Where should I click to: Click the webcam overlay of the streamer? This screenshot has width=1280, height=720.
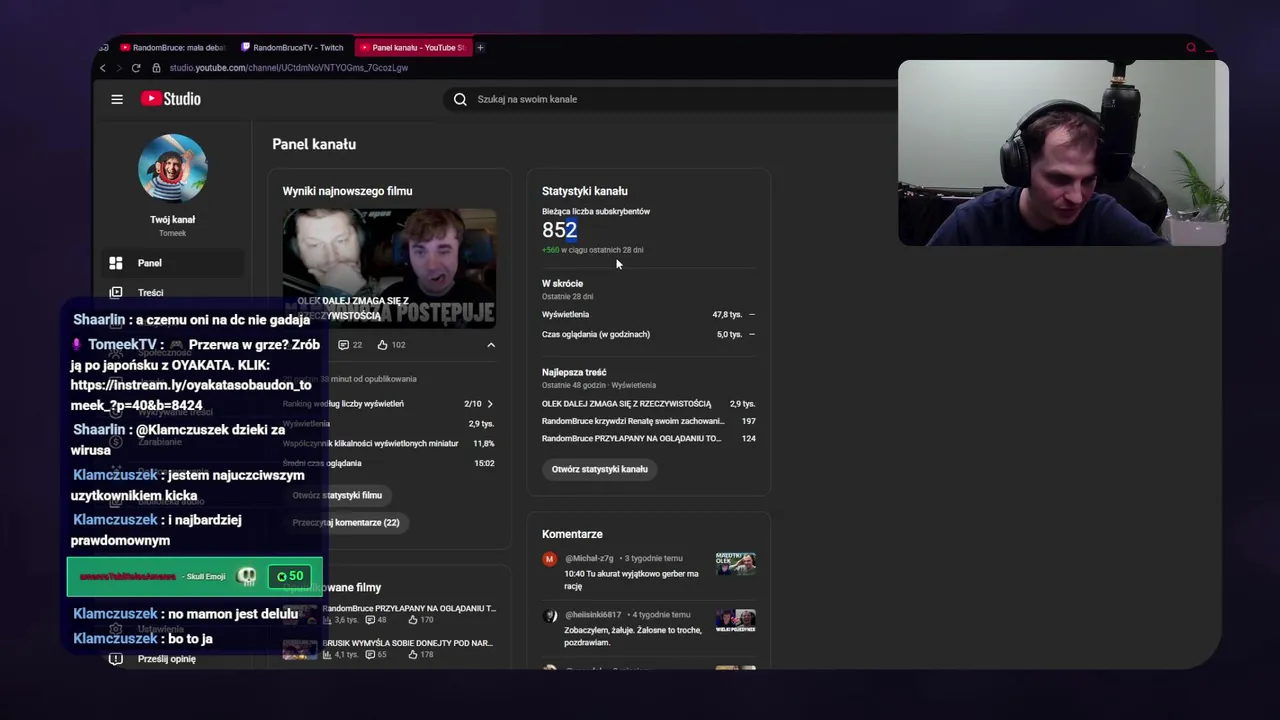1063,153
